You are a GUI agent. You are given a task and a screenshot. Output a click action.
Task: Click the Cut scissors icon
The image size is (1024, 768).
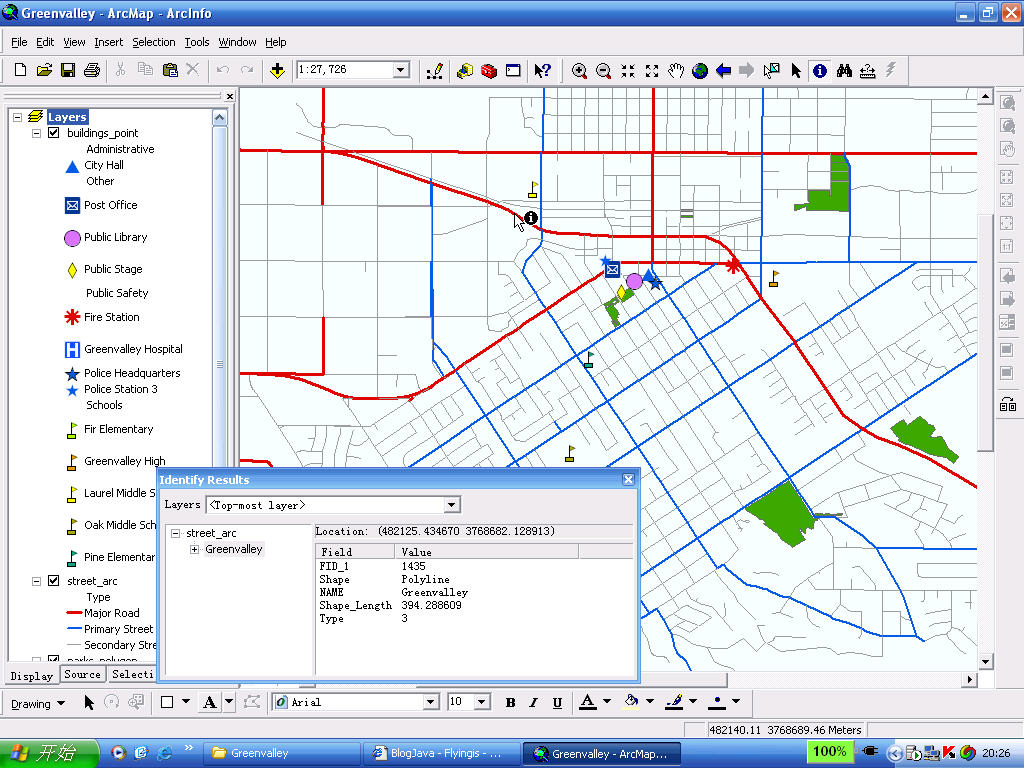point(120,70)
